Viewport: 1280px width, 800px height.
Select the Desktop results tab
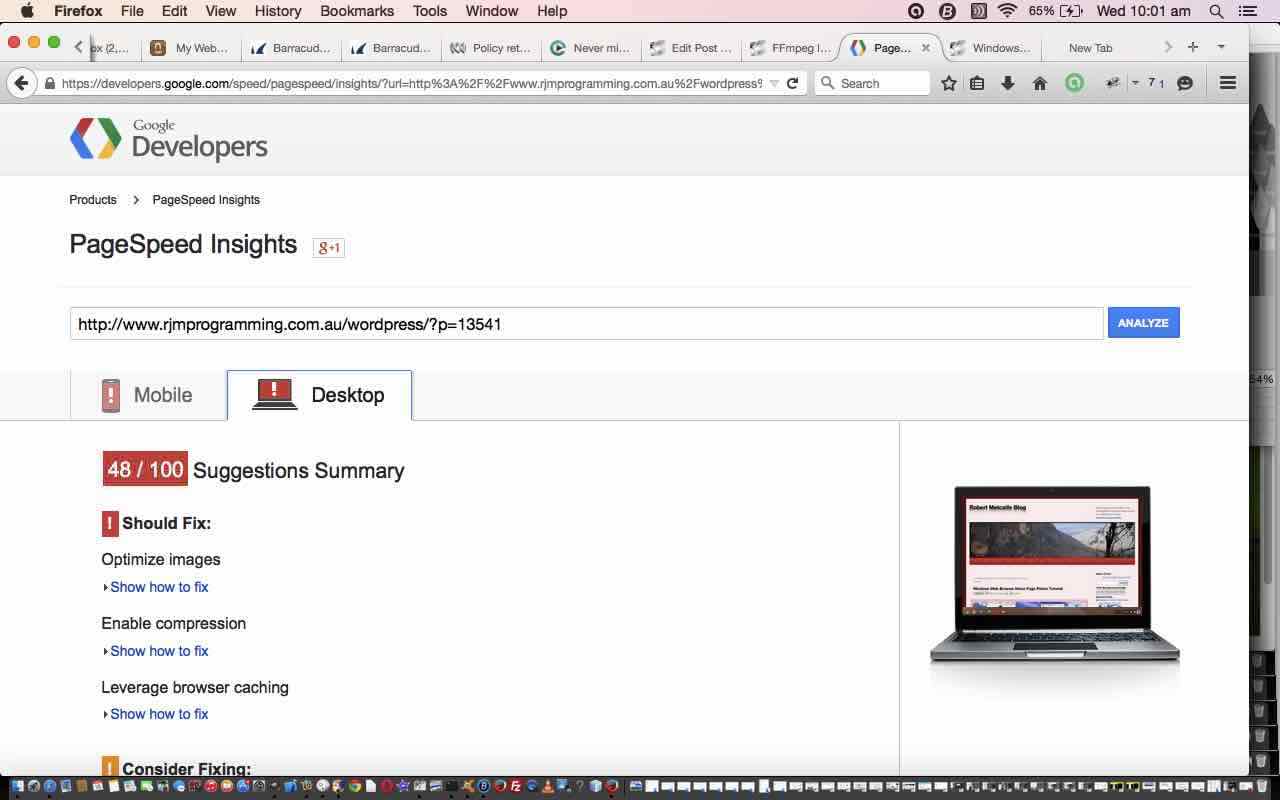tap(319, 395)
